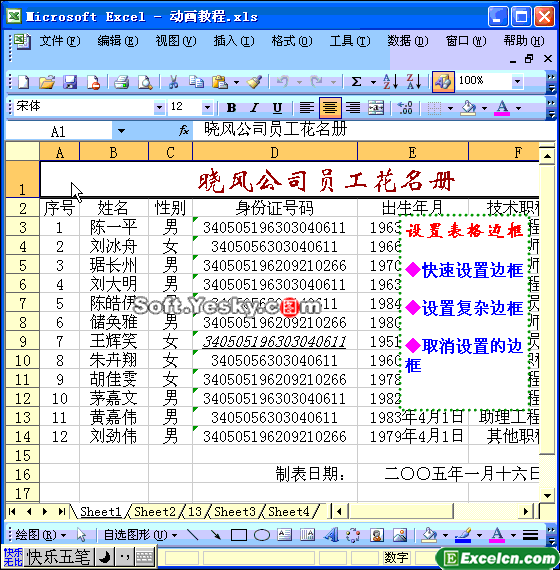Viewport: 560px width, 570px height.
Task: Toggle the Drawing toolbar button
Action: (x=443, y=82)
